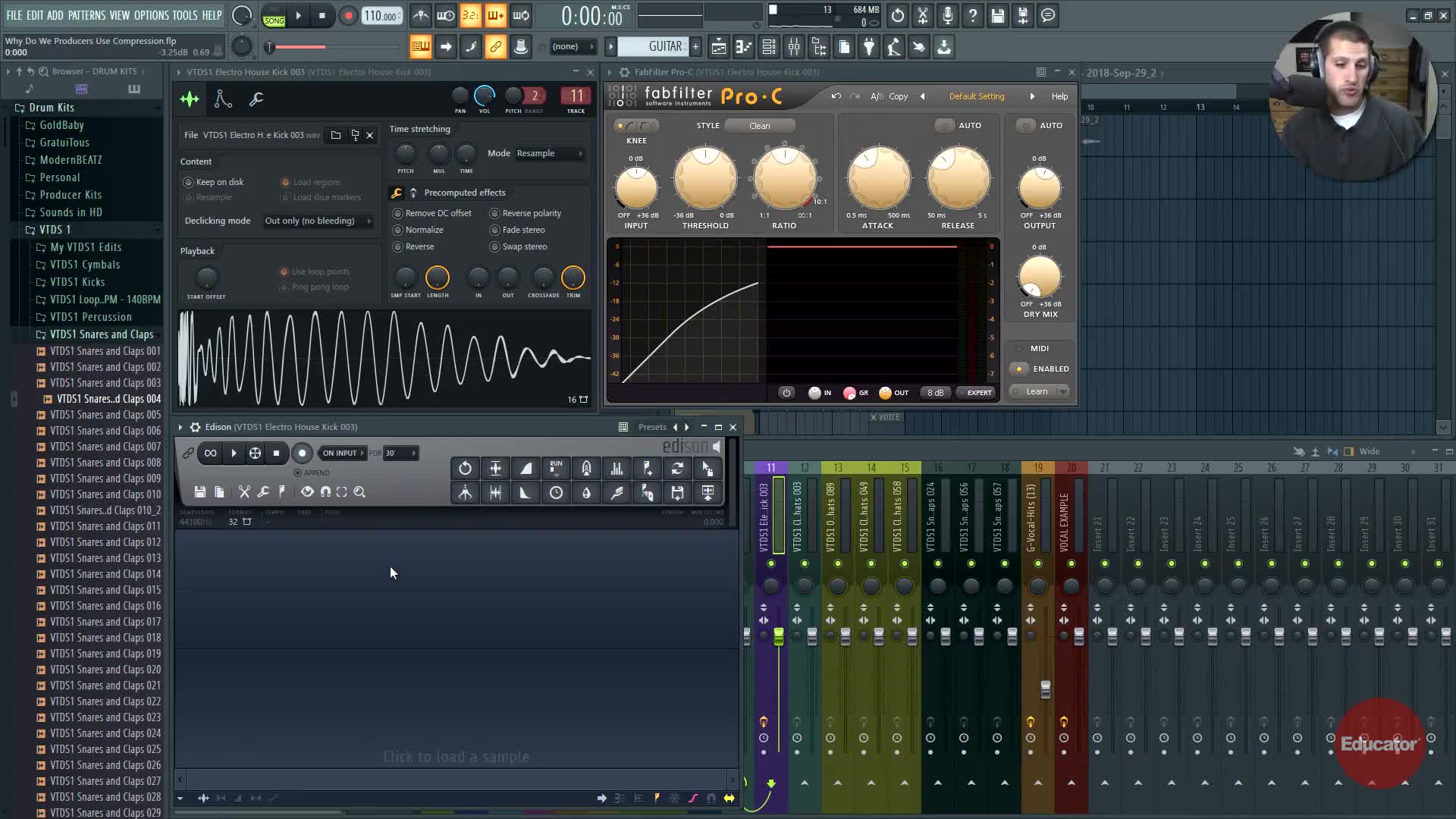
Task: Toggle Reverse polarity effect
Action: pos(495,213)
